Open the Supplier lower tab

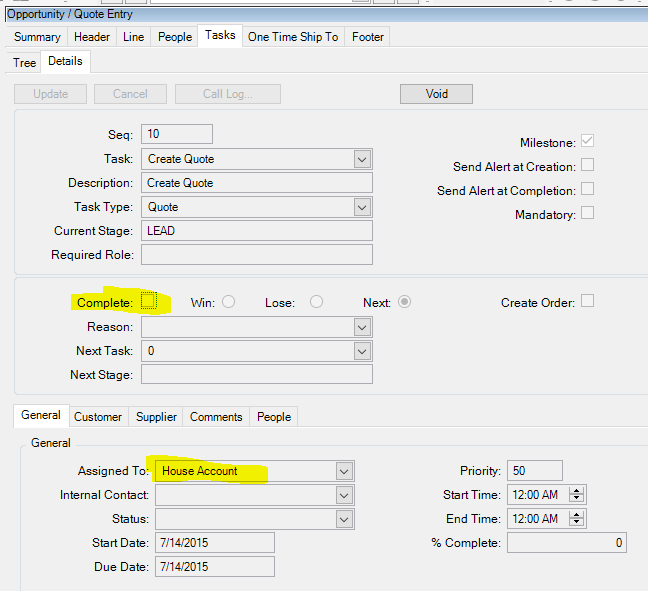tap(156, 417)
